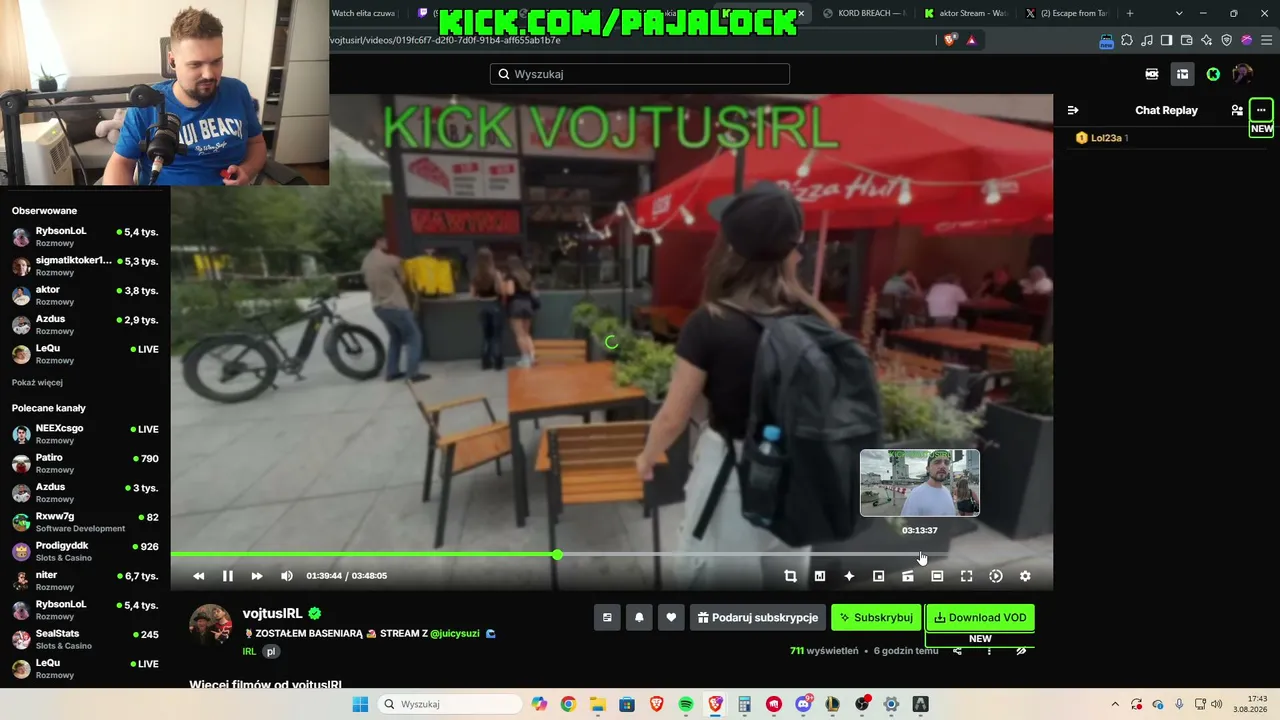Open the browser extensions puzzle icon
This screenshot has height=720, width=1280.
click(1127, 40)
